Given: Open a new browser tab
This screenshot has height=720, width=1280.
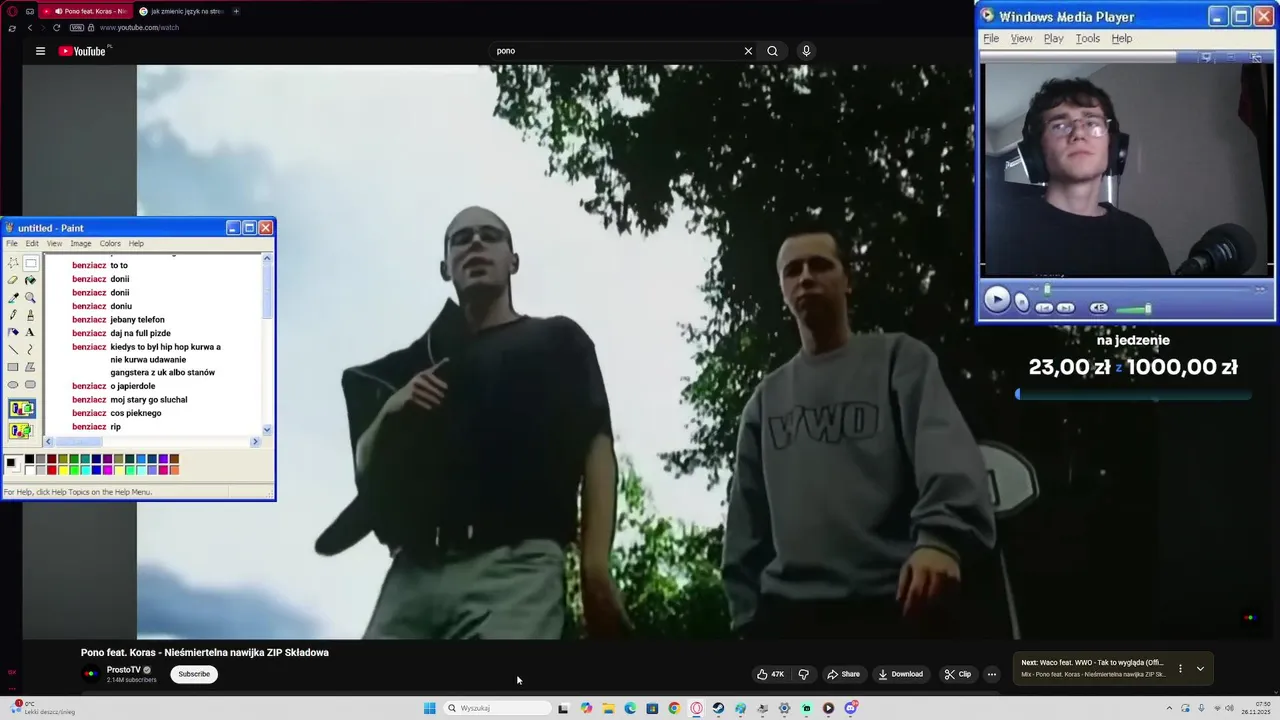Looking at the screenshot, I should (x=236, y=11).
